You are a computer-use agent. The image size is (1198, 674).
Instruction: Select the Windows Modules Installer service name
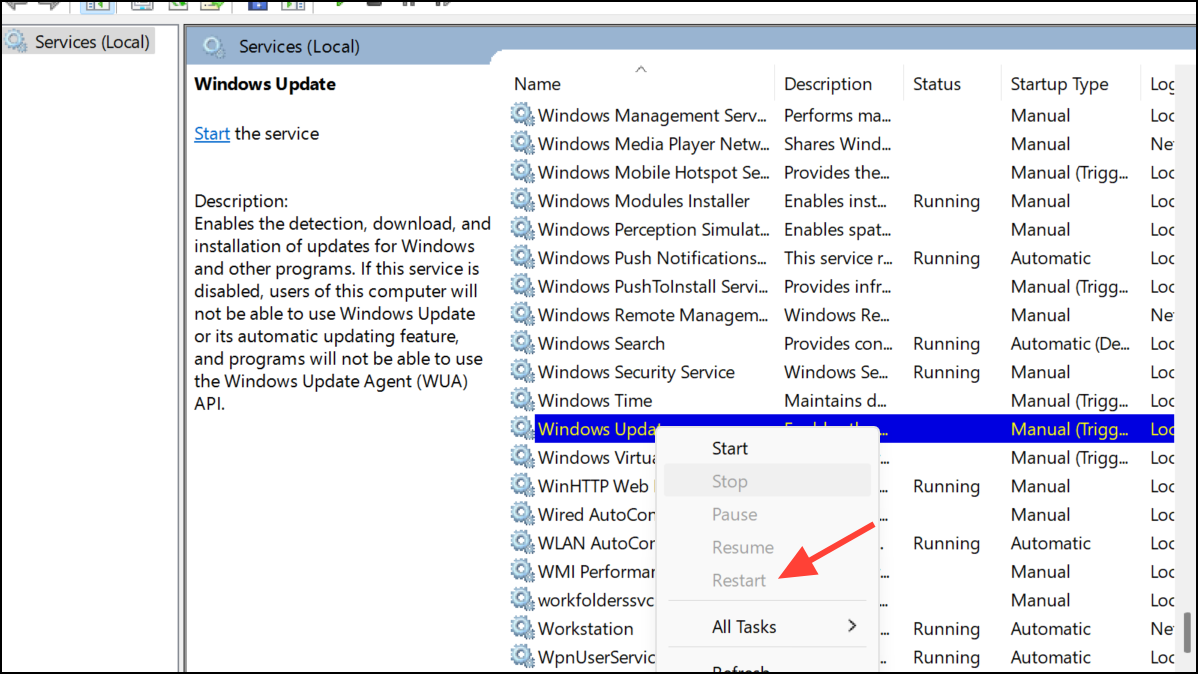tap(643, 201)
